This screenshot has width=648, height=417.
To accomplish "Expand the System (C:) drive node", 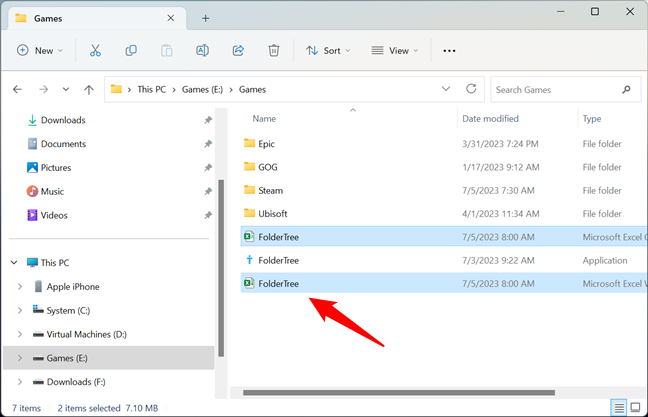I will 20,310.
